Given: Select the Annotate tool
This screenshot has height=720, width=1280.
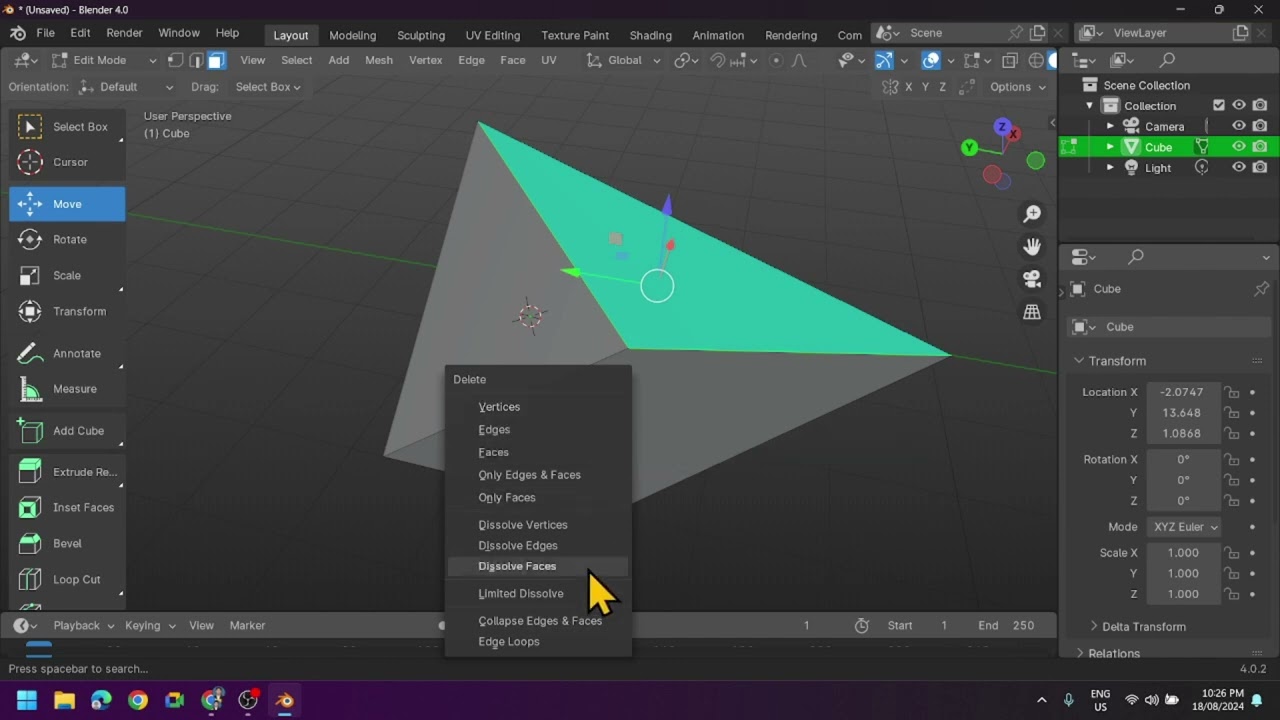Looking at the screenshot, I should (67, 354).
